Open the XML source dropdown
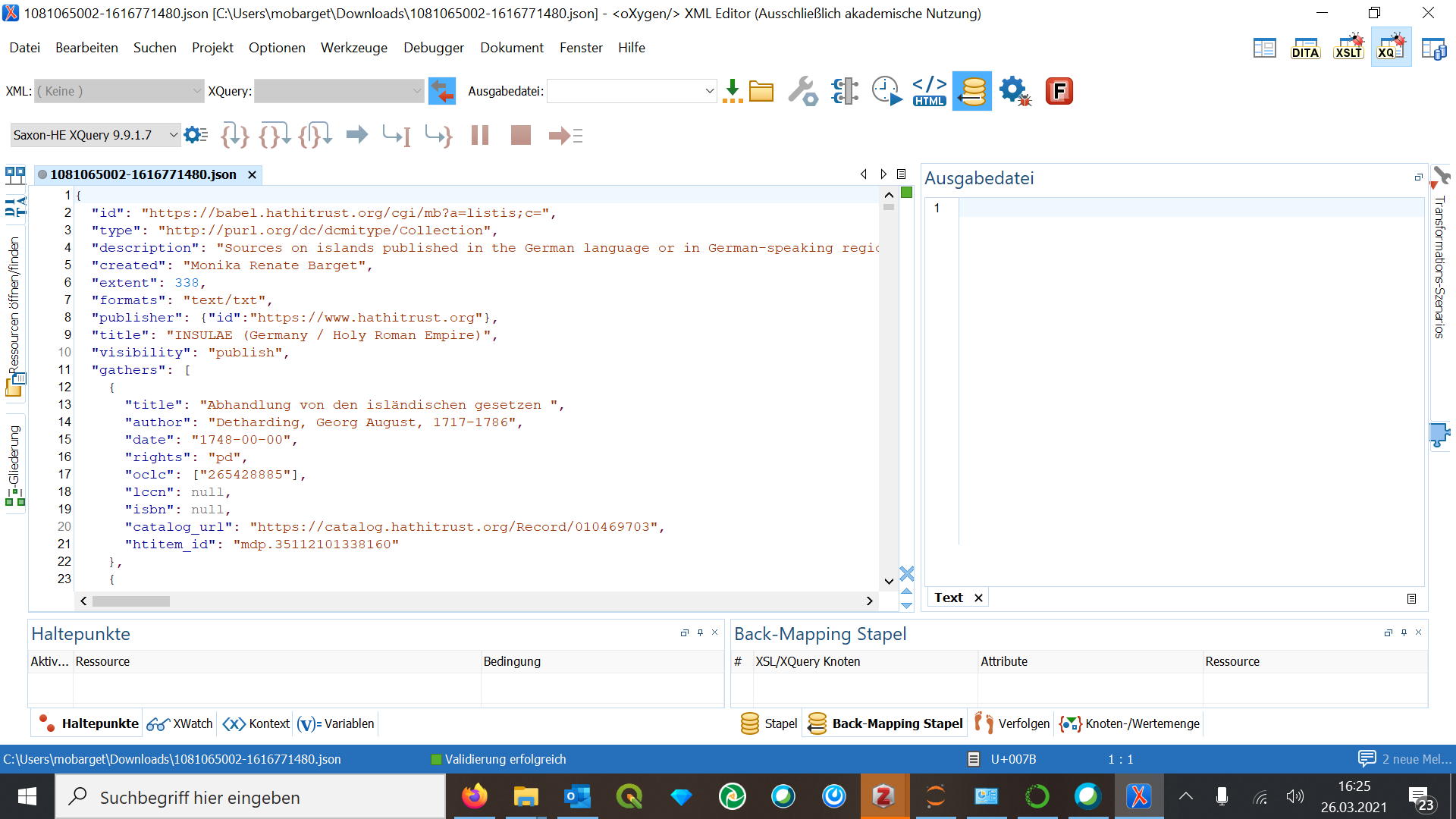 pyautogui.click(x=120, y=91)
